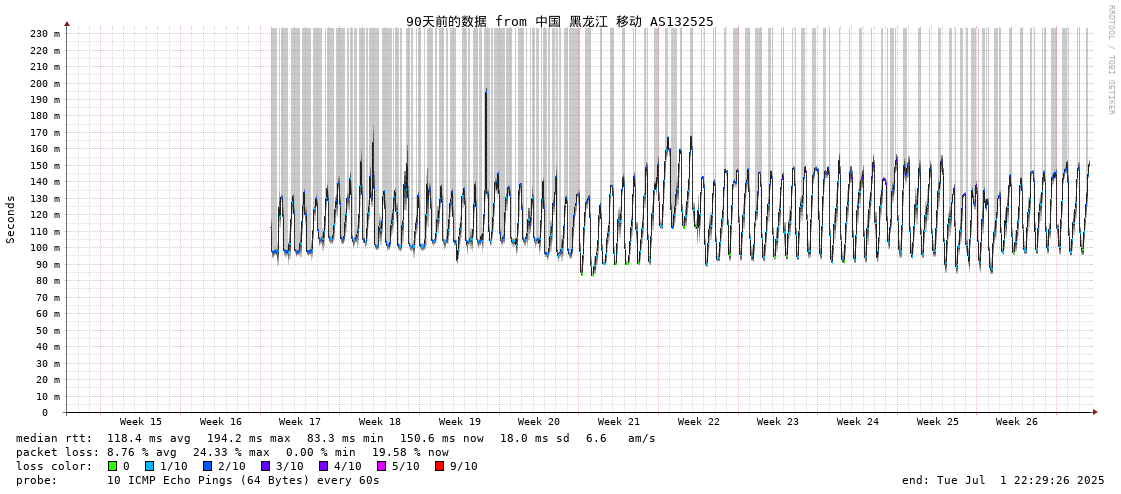This screenshot has height=494, width=1121.
Task: Click the green 0 loss color swatch
Action: click(x=112, y=466)
